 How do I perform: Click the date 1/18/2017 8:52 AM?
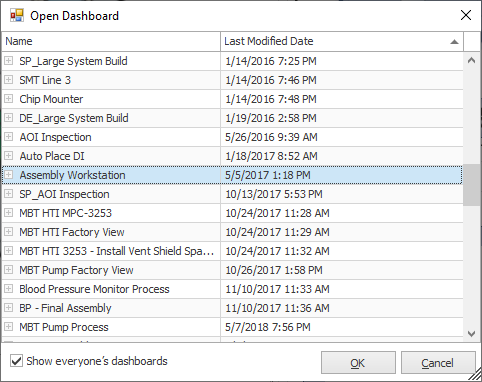[x=271, y=156]
